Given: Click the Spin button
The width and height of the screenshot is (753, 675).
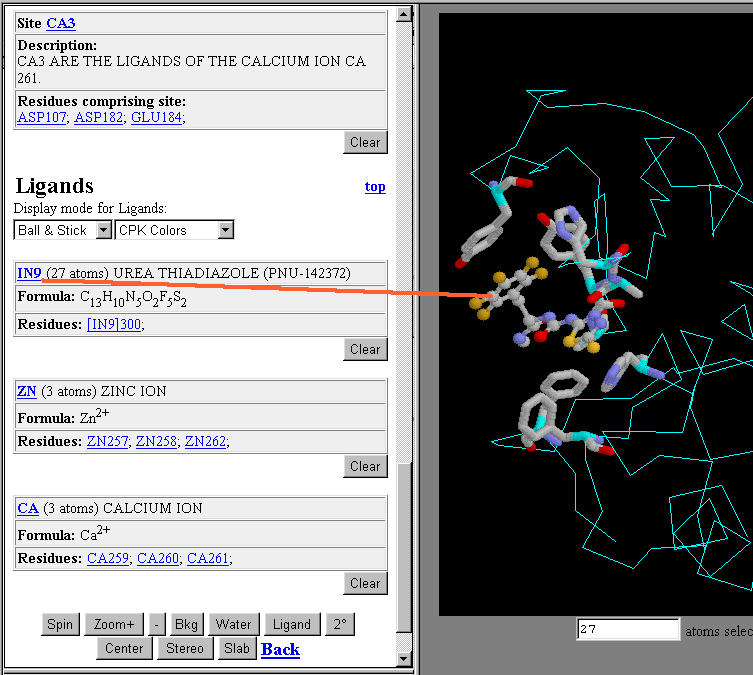Looking at the screenshot, I should coord(60,625).
